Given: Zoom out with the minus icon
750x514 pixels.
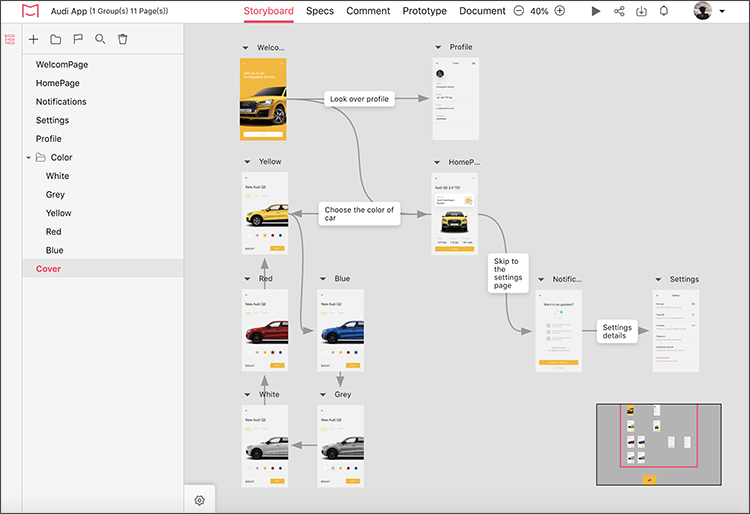Looking at the screenshot, I should point(518,11).
